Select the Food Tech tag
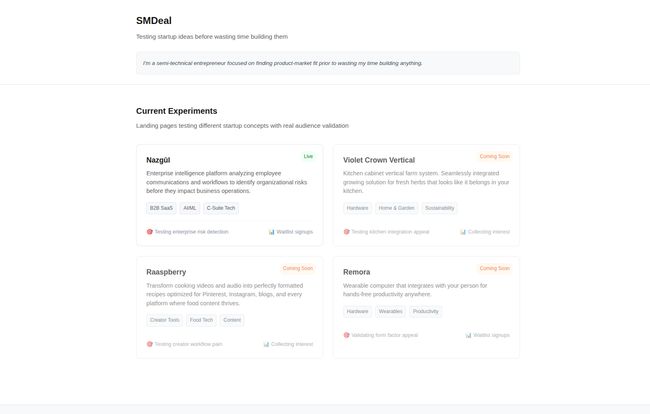Image resolution: width=650 pixels, height=414 pixels. [x=201, y=320]
